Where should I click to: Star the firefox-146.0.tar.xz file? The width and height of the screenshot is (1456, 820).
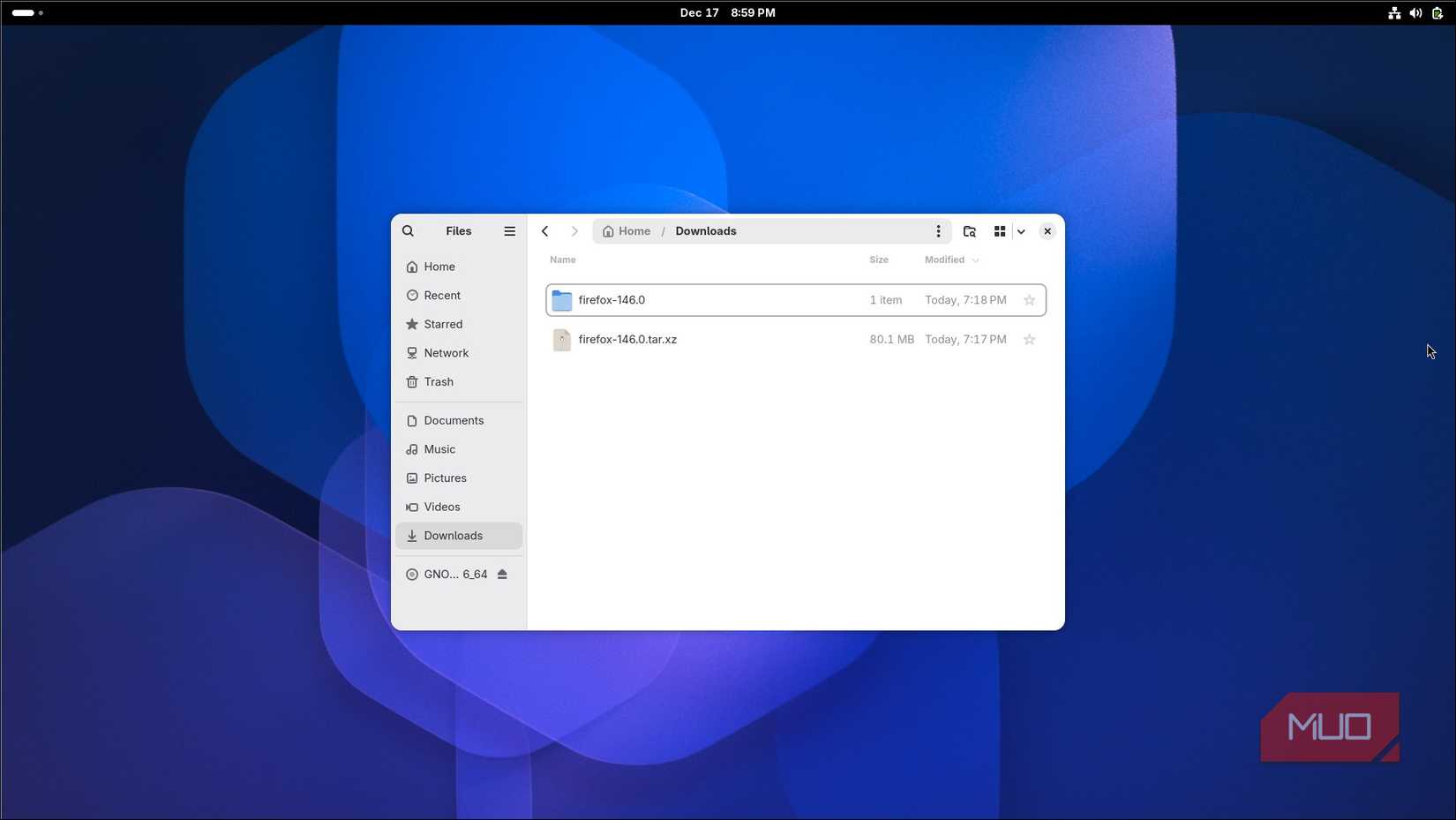[x=1029, y=339]
